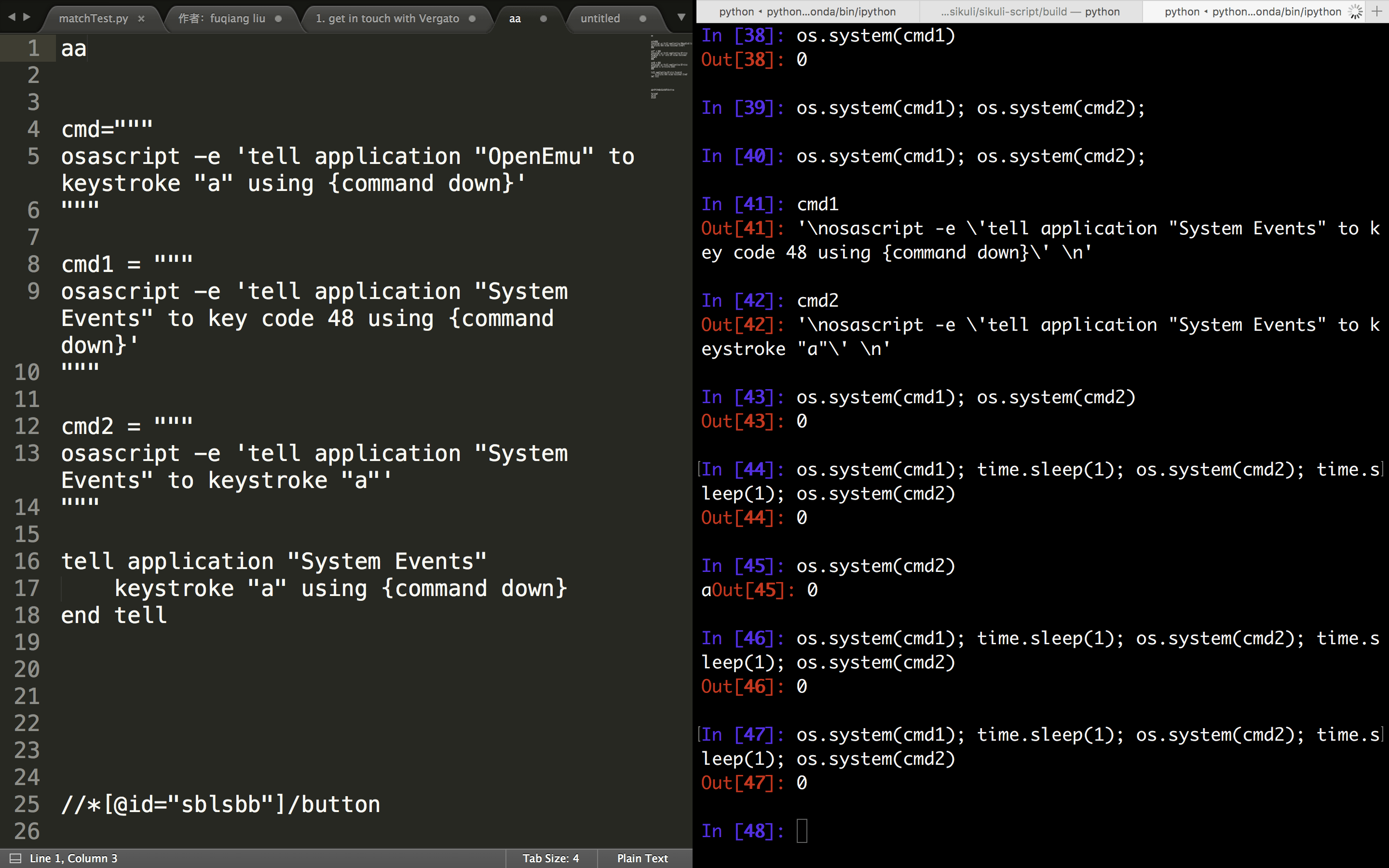
Task: Click the next tab right arrow
Action: (x=27, y=17)
